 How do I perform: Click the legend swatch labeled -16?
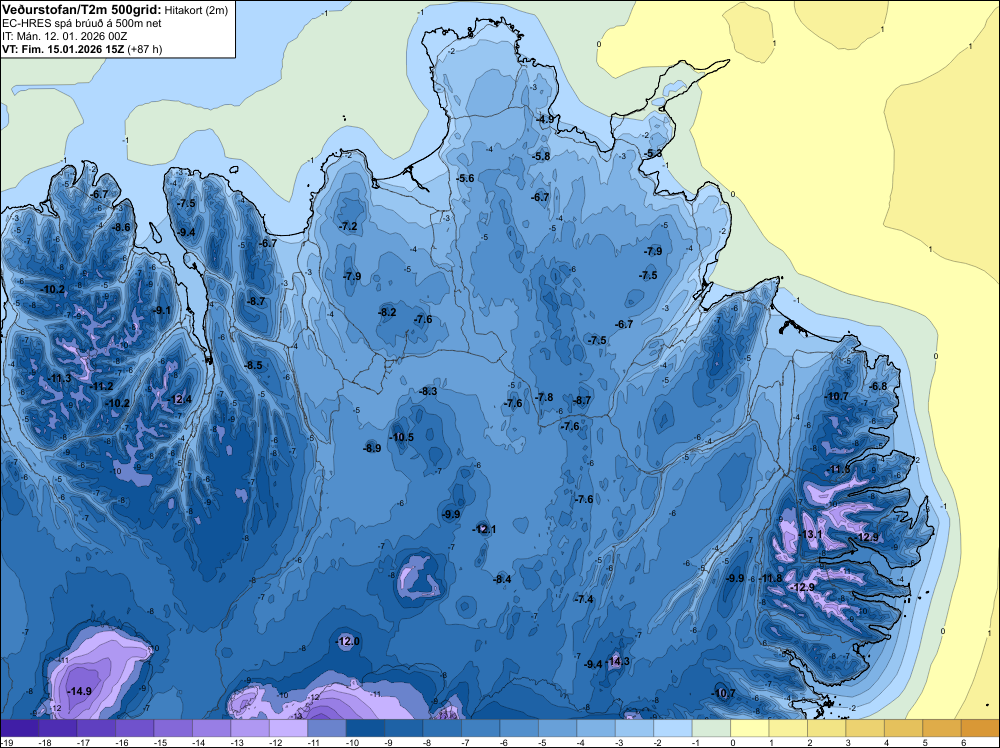134,728
